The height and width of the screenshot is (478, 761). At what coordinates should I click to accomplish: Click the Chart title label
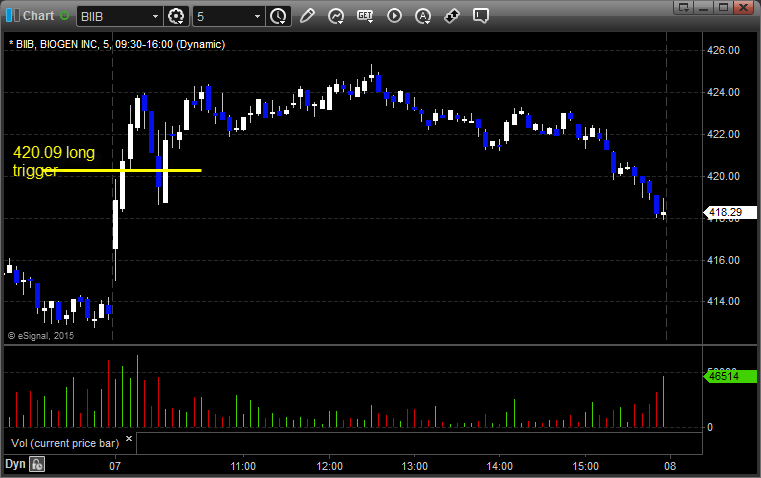point(38,16)
